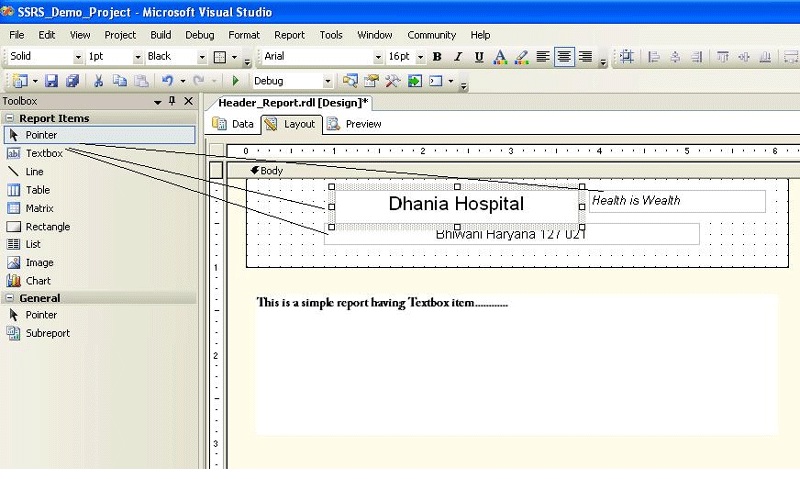Open the background highlight color picker
Viewport: 800px width, 479px height.
point(521,57)
